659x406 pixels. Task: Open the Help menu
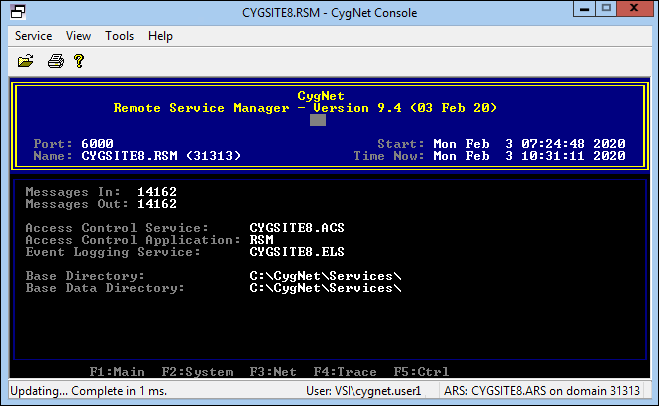[x=160, y=36]
